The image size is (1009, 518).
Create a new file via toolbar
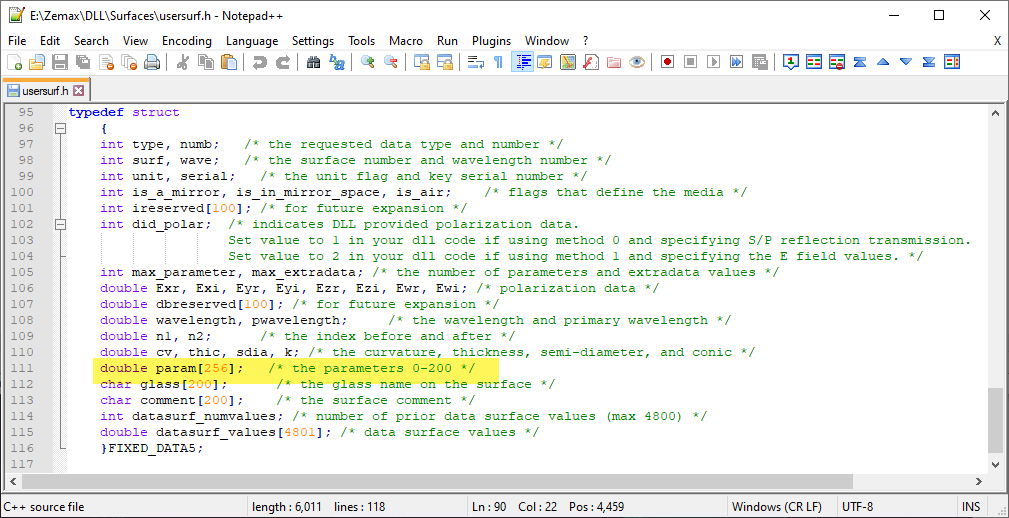(x=14, y=62)
